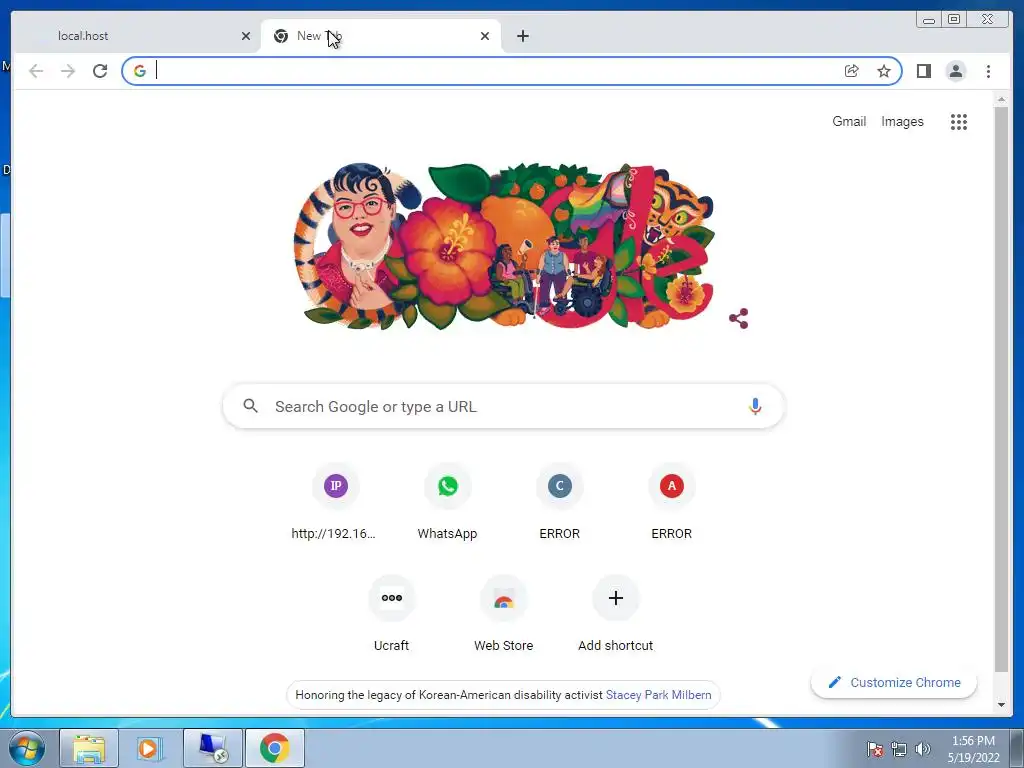The image size is (1024, 768).
Task: Click the share this page icon
Action: 852,71
